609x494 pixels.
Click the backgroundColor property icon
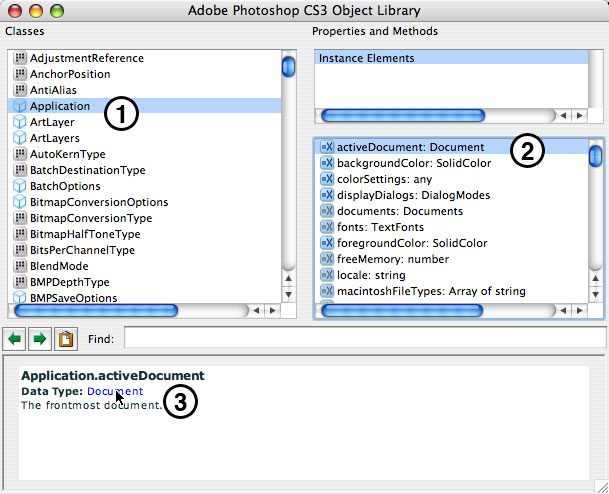(327, 163)
